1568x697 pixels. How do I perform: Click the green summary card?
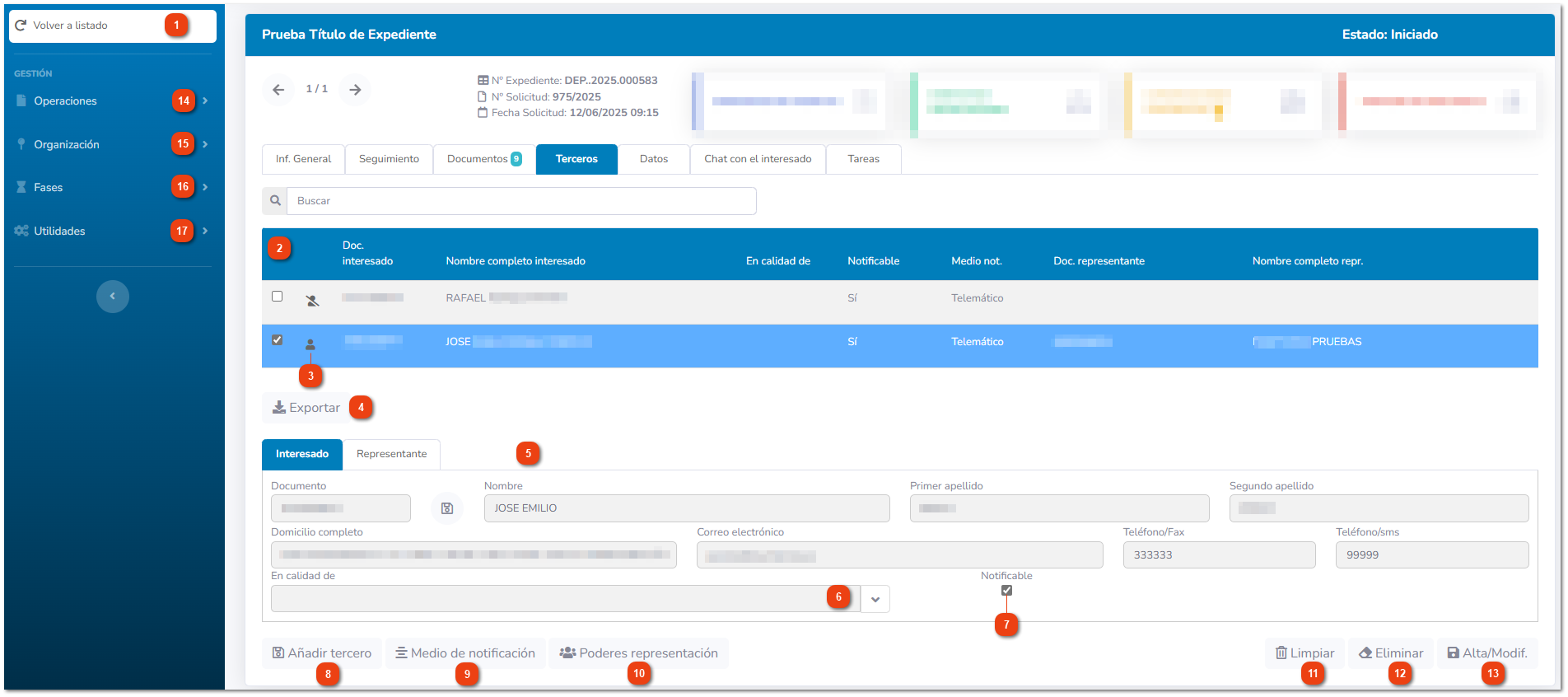(x=1004, y=101)
